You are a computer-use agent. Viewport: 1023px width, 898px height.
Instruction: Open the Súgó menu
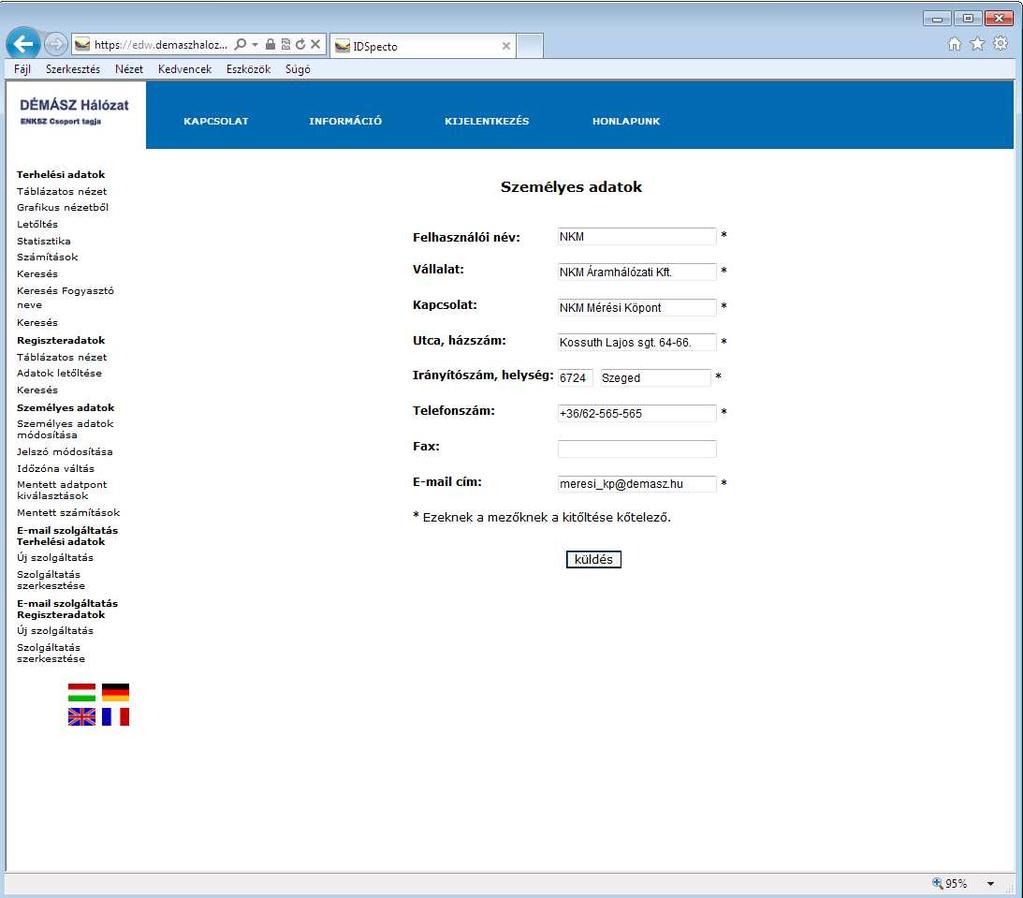298,69
